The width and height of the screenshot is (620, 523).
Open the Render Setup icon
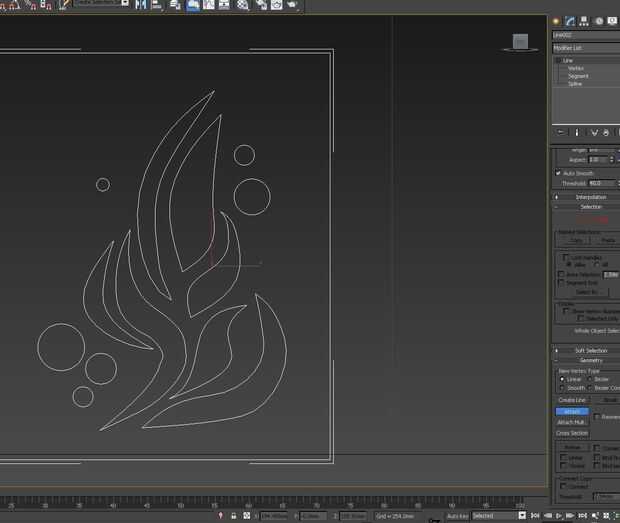click(x=261, y=4)
